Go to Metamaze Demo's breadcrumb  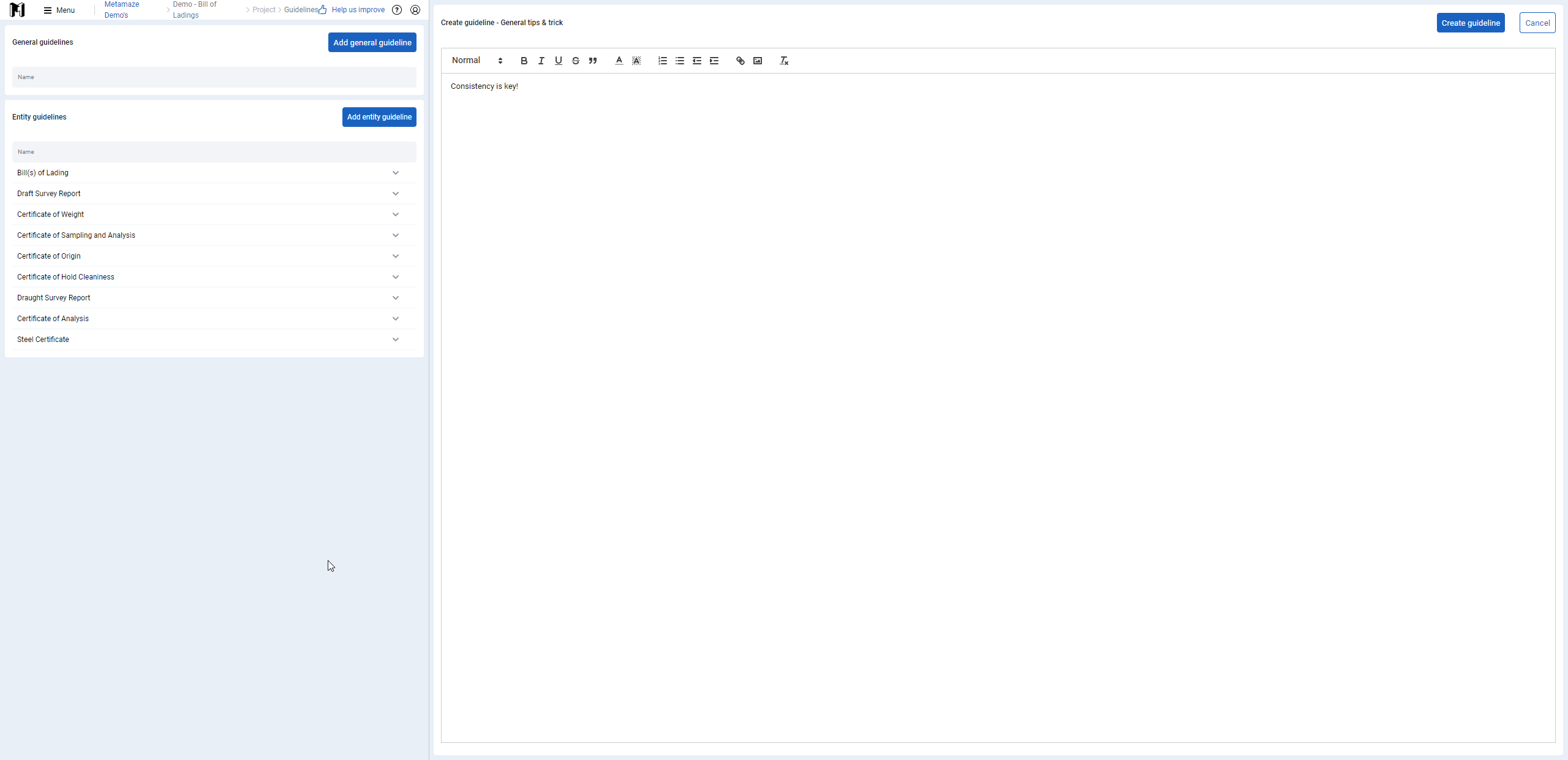pos(122,10)
